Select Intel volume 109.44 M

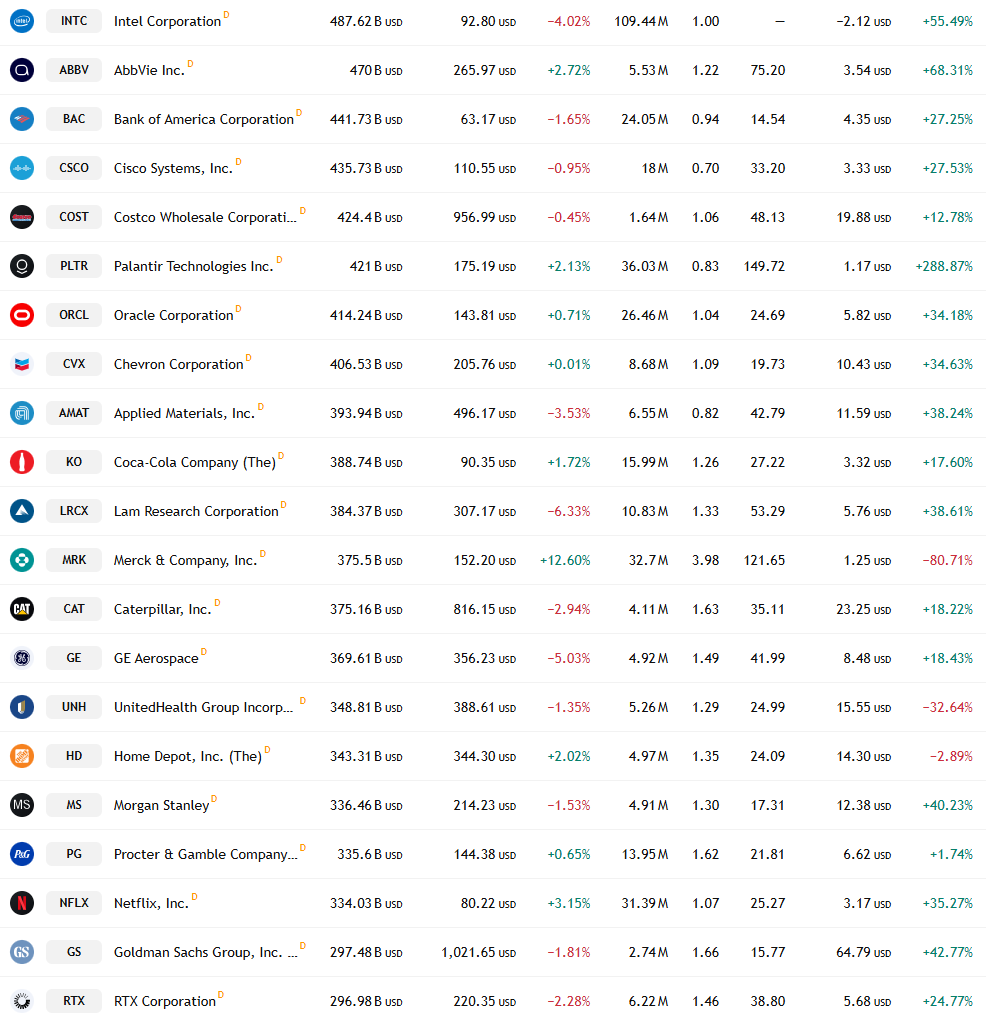641,22
